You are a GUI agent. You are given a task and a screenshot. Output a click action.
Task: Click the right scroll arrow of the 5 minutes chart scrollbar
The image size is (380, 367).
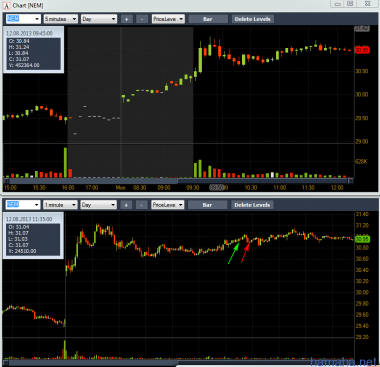350,181
